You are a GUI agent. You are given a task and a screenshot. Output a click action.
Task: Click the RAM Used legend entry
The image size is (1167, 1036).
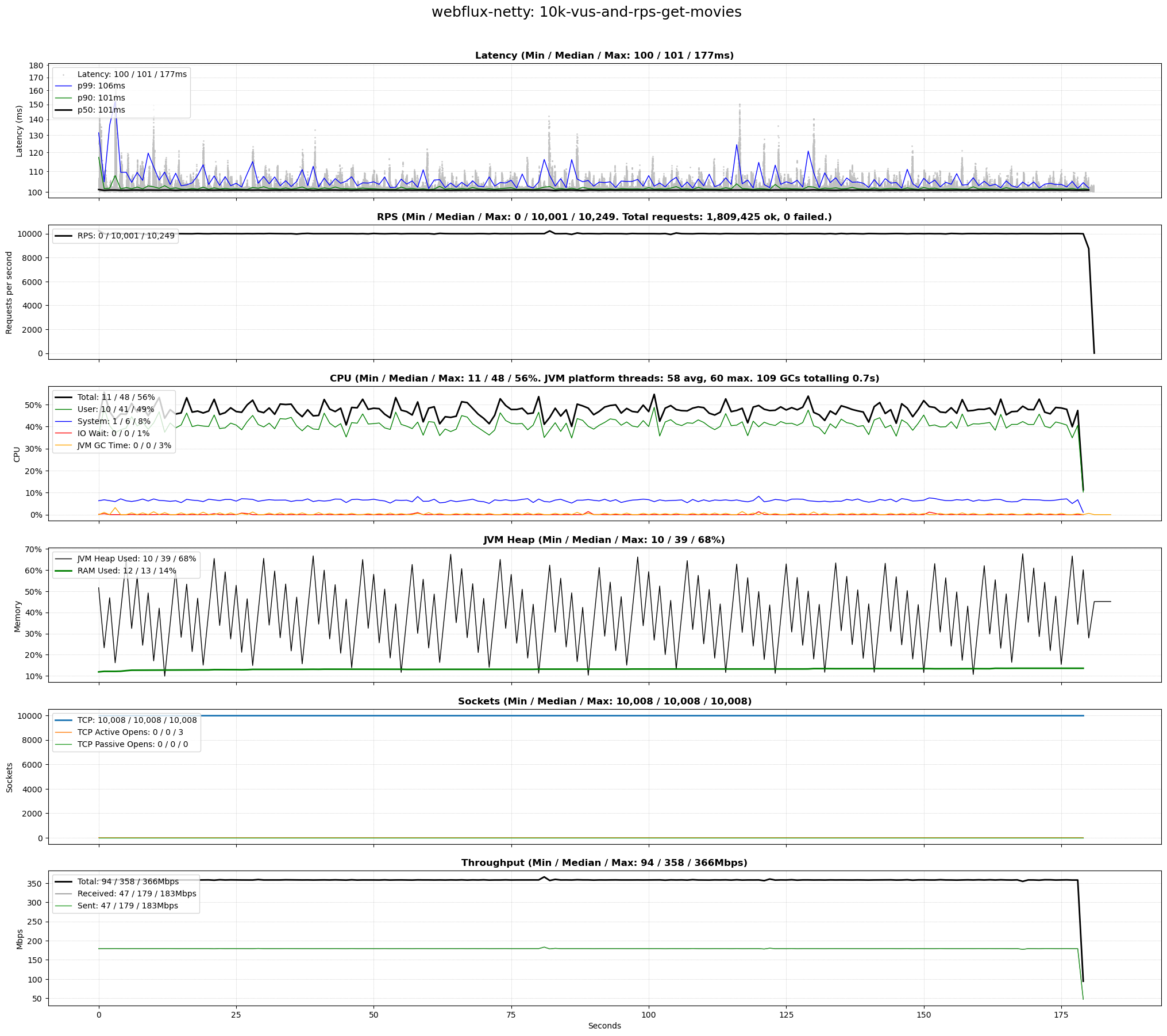126,571
